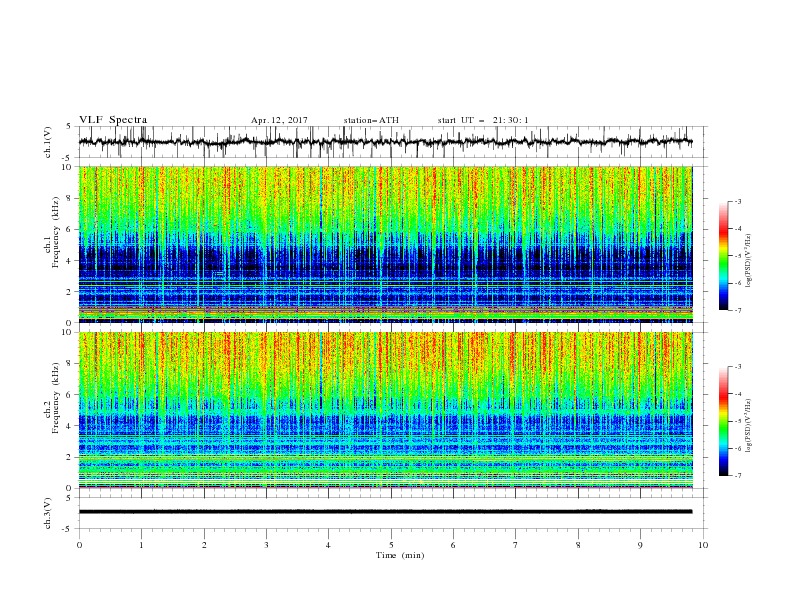Click inside the ch.1 spectrogram panel

tap(386, 244)
